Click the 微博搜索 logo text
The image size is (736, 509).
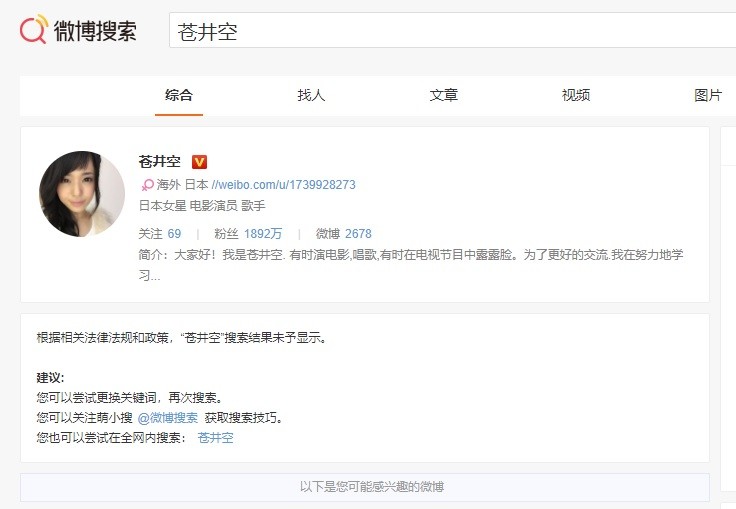tap(94, 31)
